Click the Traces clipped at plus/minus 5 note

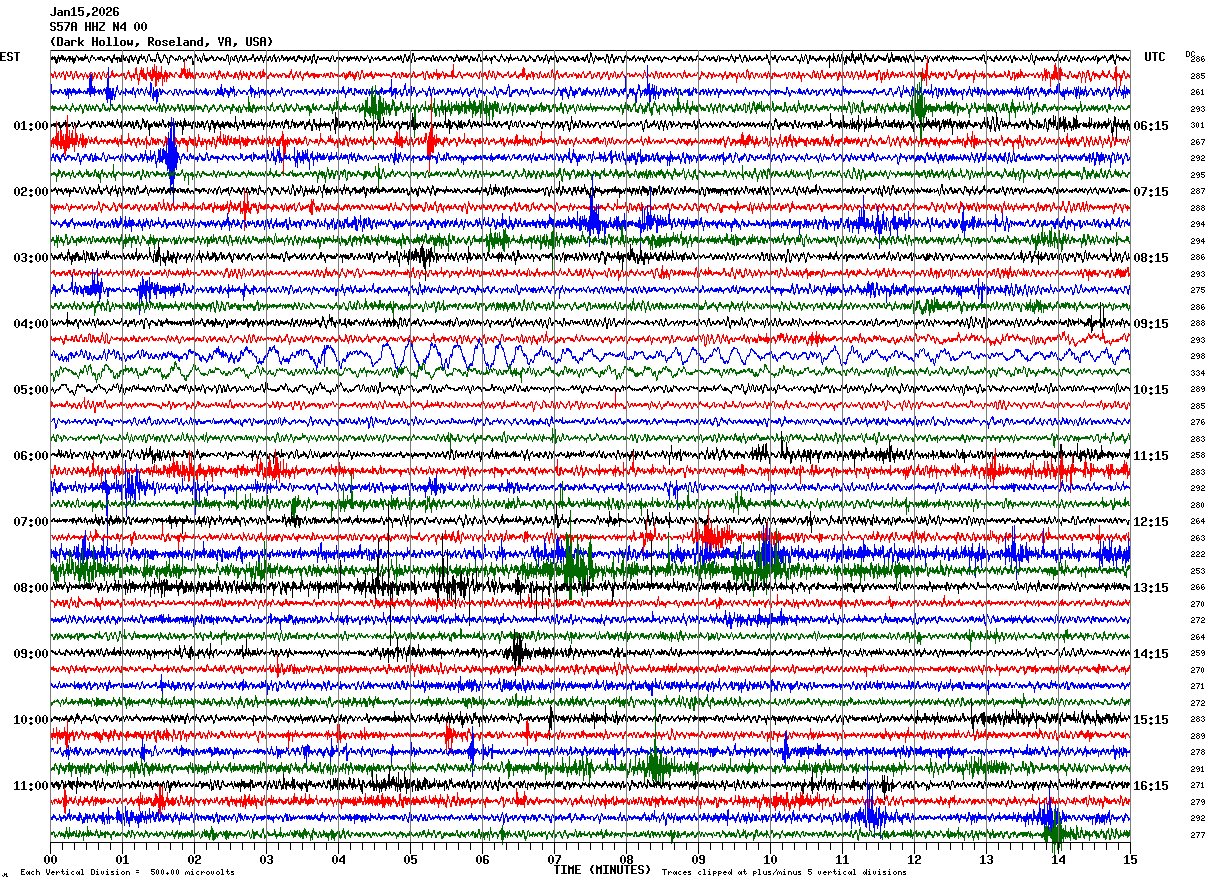coord(784,872)
